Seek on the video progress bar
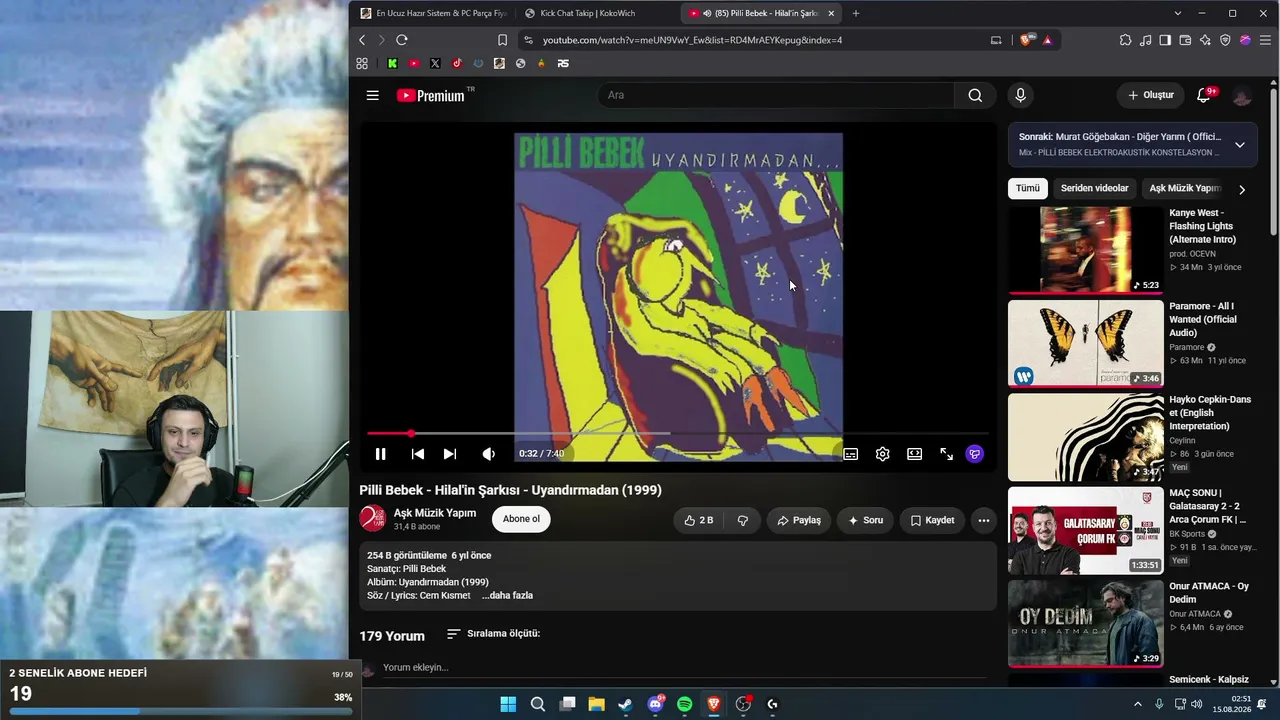Screen dimensions: 1280x720 click(x=678, y=433)
